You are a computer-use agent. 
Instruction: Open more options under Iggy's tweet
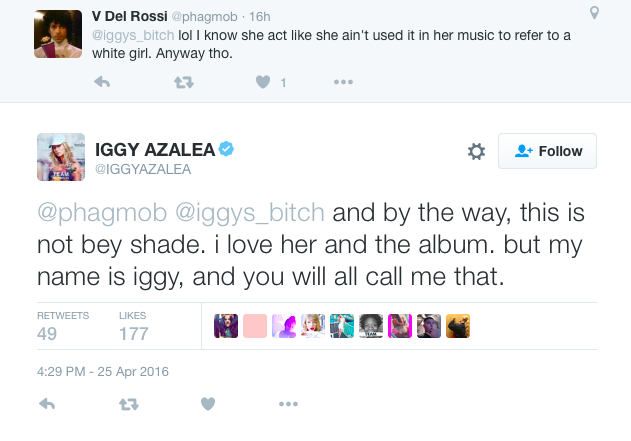coord(288,404)
